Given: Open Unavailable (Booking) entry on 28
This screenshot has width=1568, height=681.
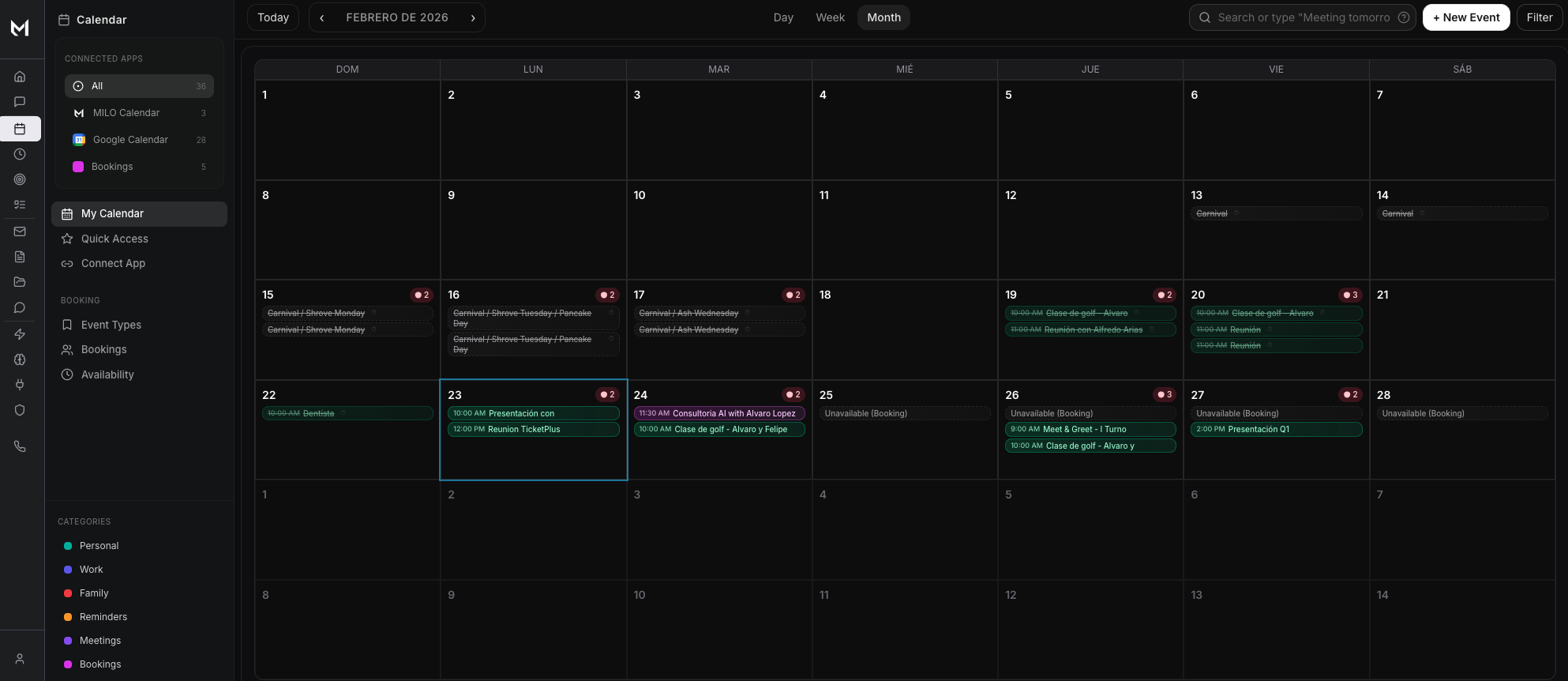Looking at the screenshot, I should tap(1462, 413).
